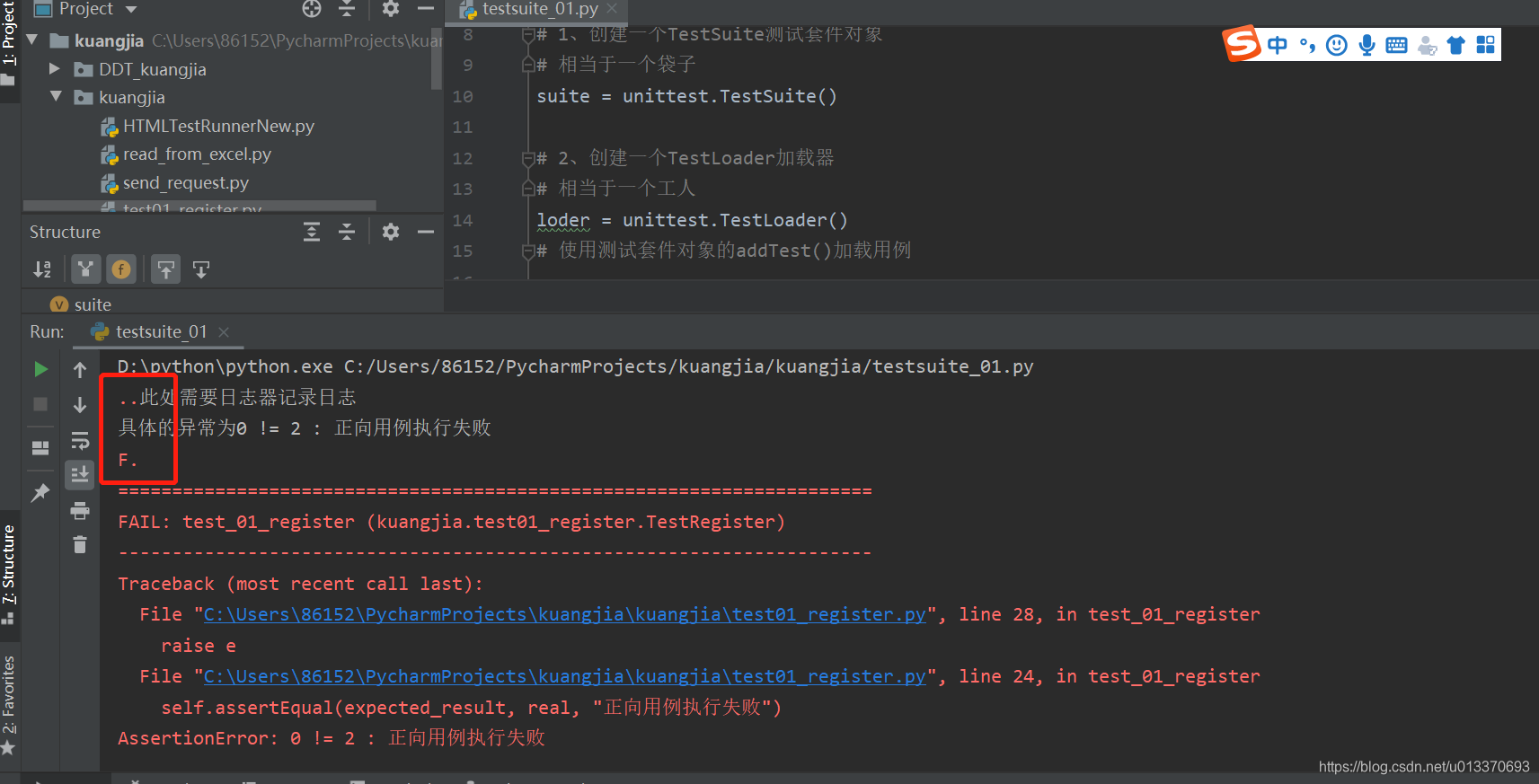Collapse all in the Project panel
The width and height of the screenshot is (1539, 784).
point(347,9)
